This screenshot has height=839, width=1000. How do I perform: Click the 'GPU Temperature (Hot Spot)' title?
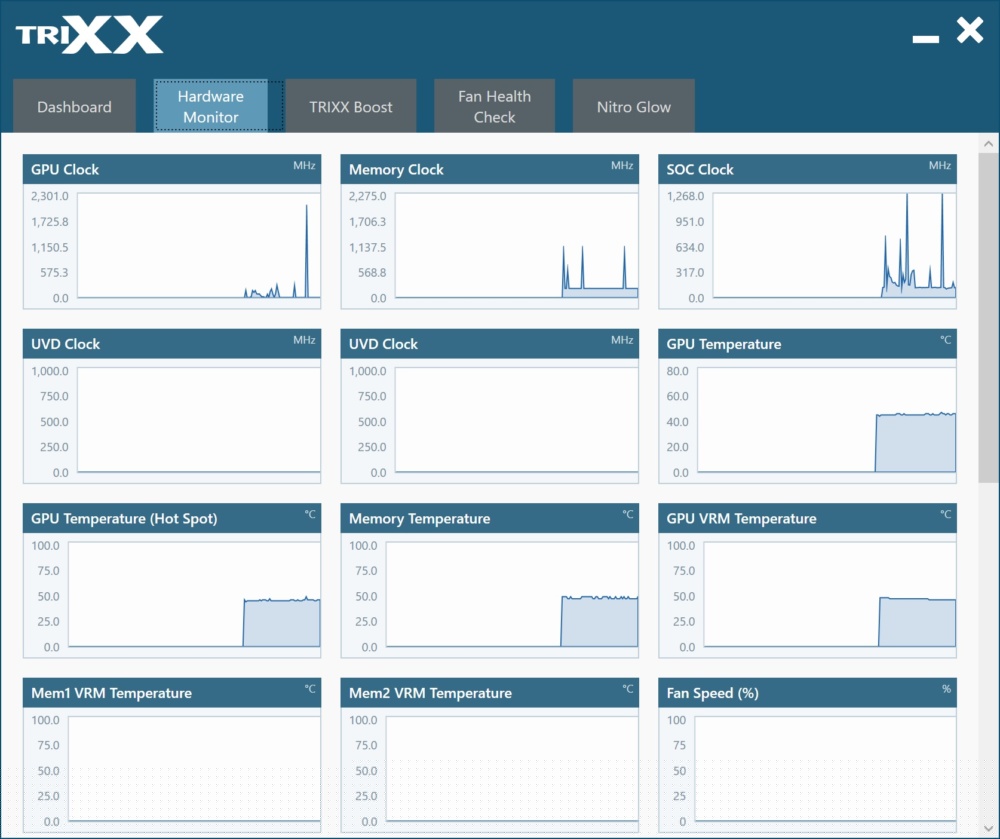pyautogui.click(x=124, y=519)
